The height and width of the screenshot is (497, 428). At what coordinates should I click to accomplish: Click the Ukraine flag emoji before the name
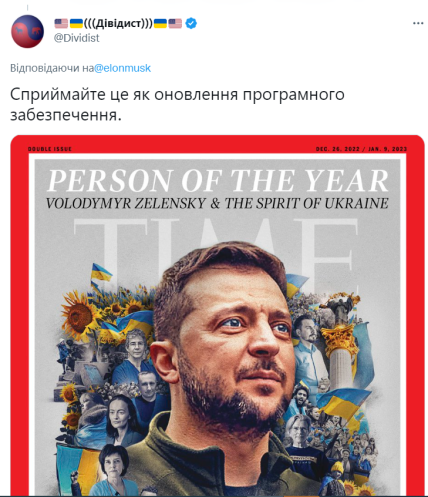point(76,23)
